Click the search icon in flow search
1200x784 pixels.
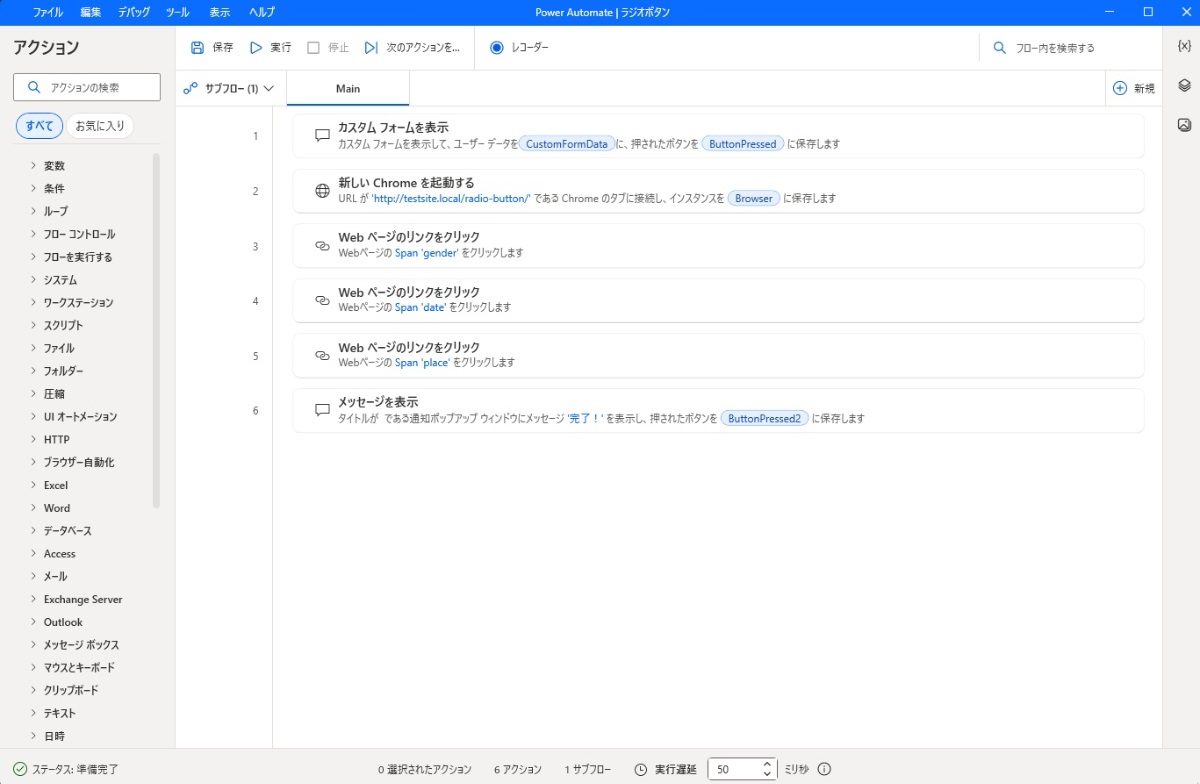999,47
